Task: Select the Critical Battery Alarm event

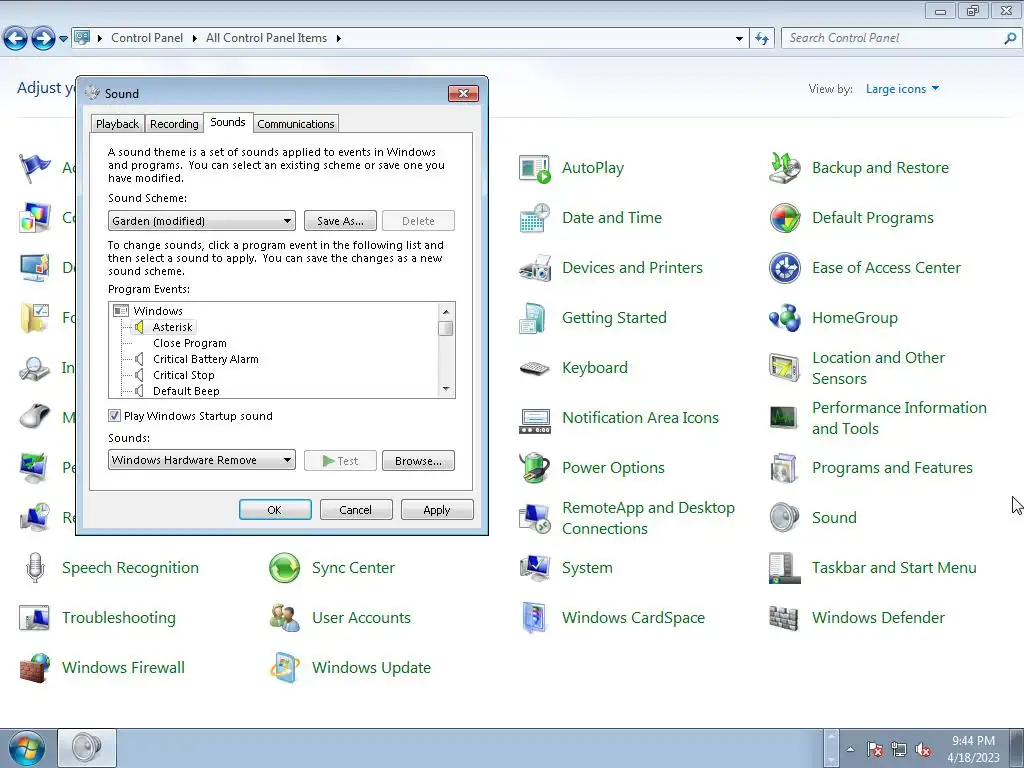Action: 205,359
